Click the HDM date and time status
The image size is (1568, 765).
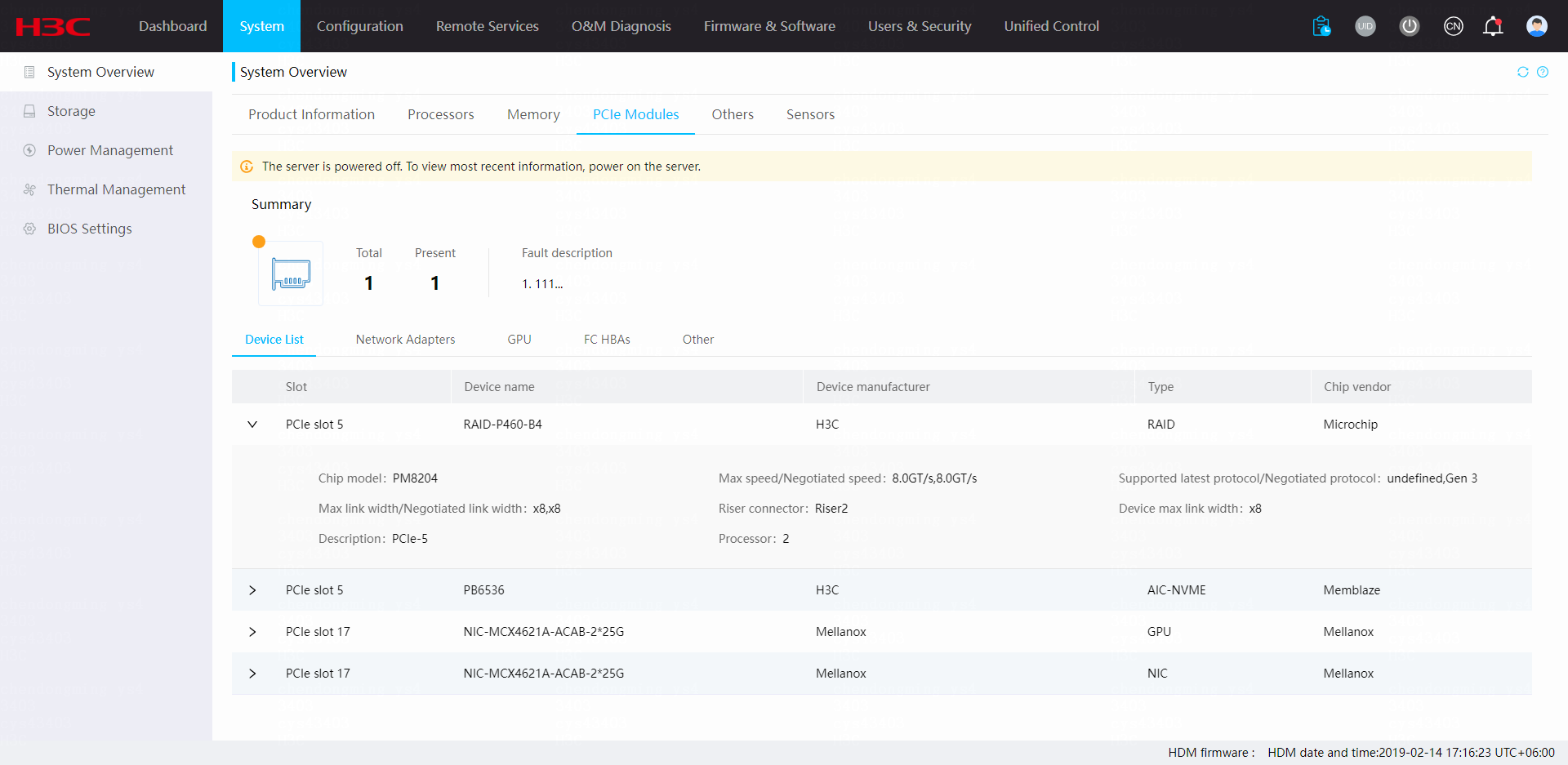coord(1411,753)
